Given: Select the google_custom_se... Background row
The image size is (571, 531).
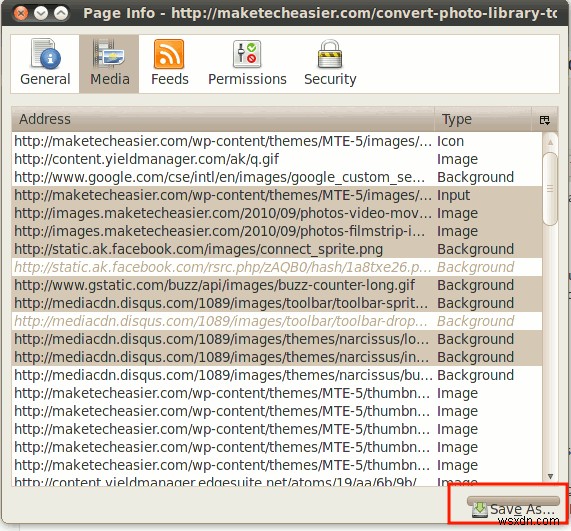Looking at the screenshot, I should point(277,177).
